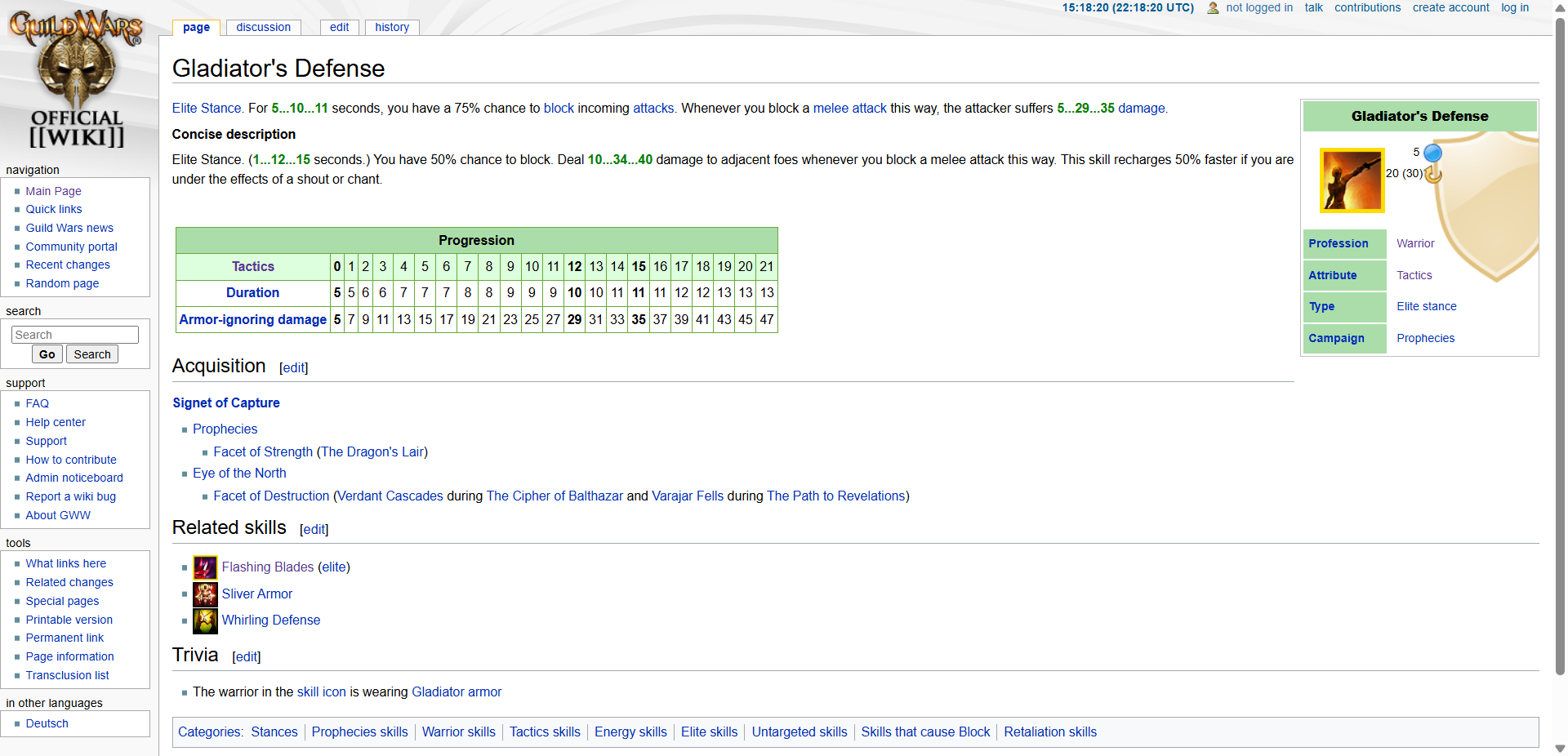Click the blue energy cost orb icon
This screenshot has height=756, width=1568.
[x=1432, y=153]
